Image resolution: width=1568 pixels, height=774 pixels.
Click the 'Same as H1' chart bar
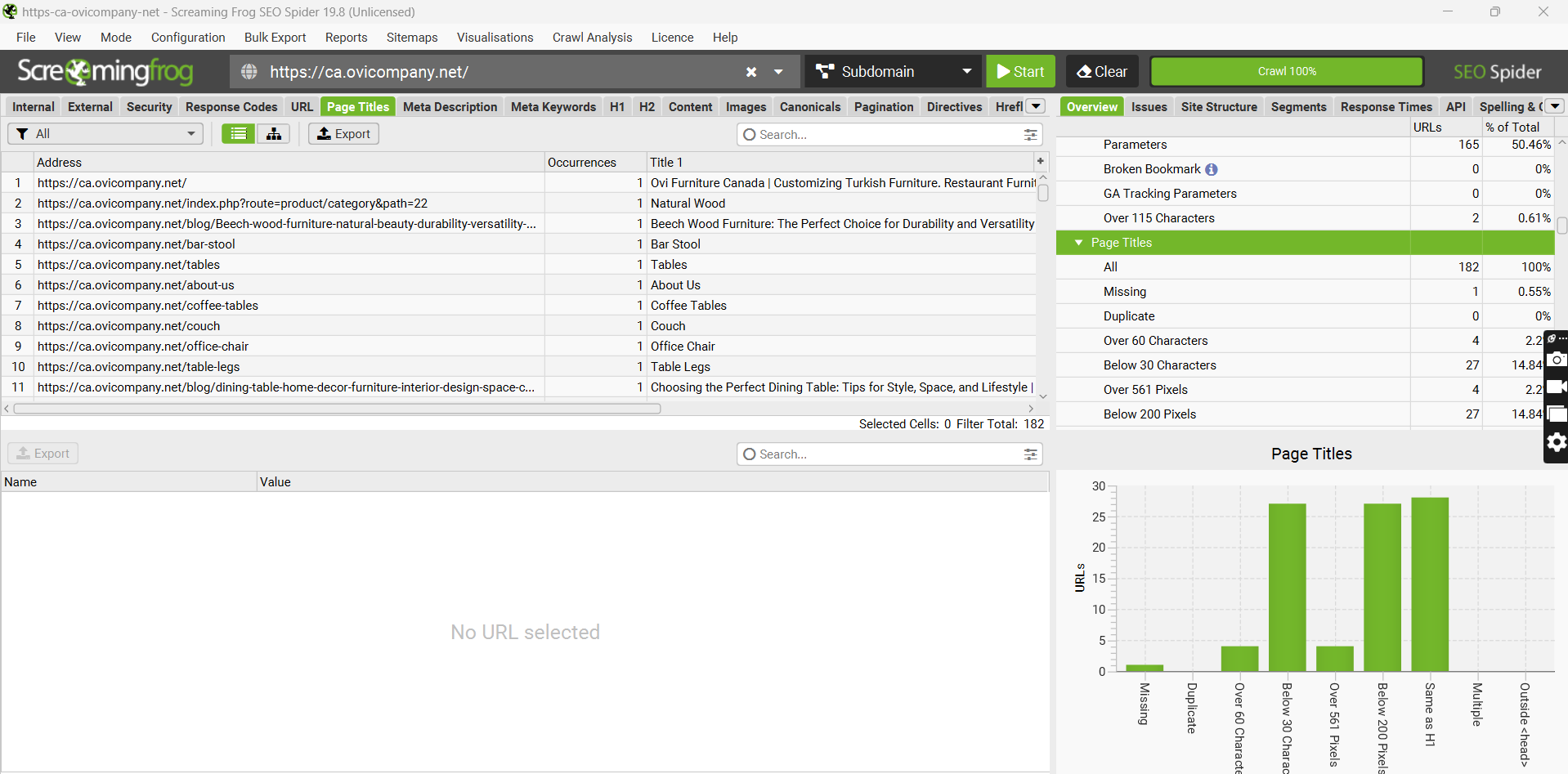click(1430, 584)
